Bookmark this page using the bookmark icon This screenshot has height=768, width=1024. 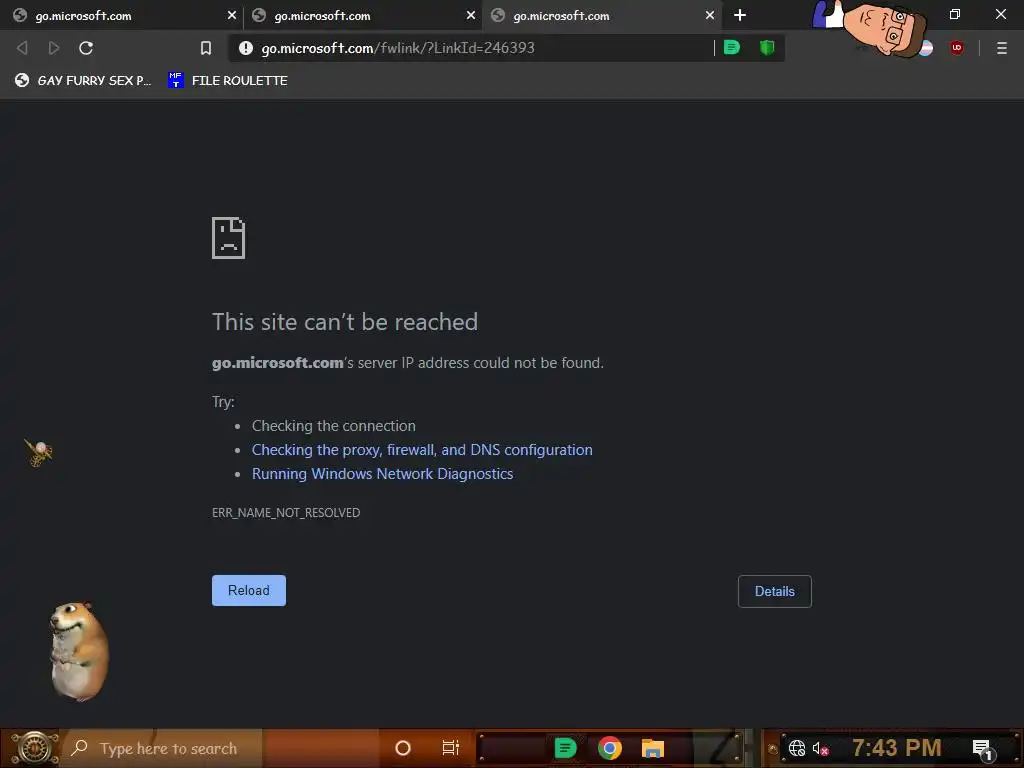tap(206, 48)
